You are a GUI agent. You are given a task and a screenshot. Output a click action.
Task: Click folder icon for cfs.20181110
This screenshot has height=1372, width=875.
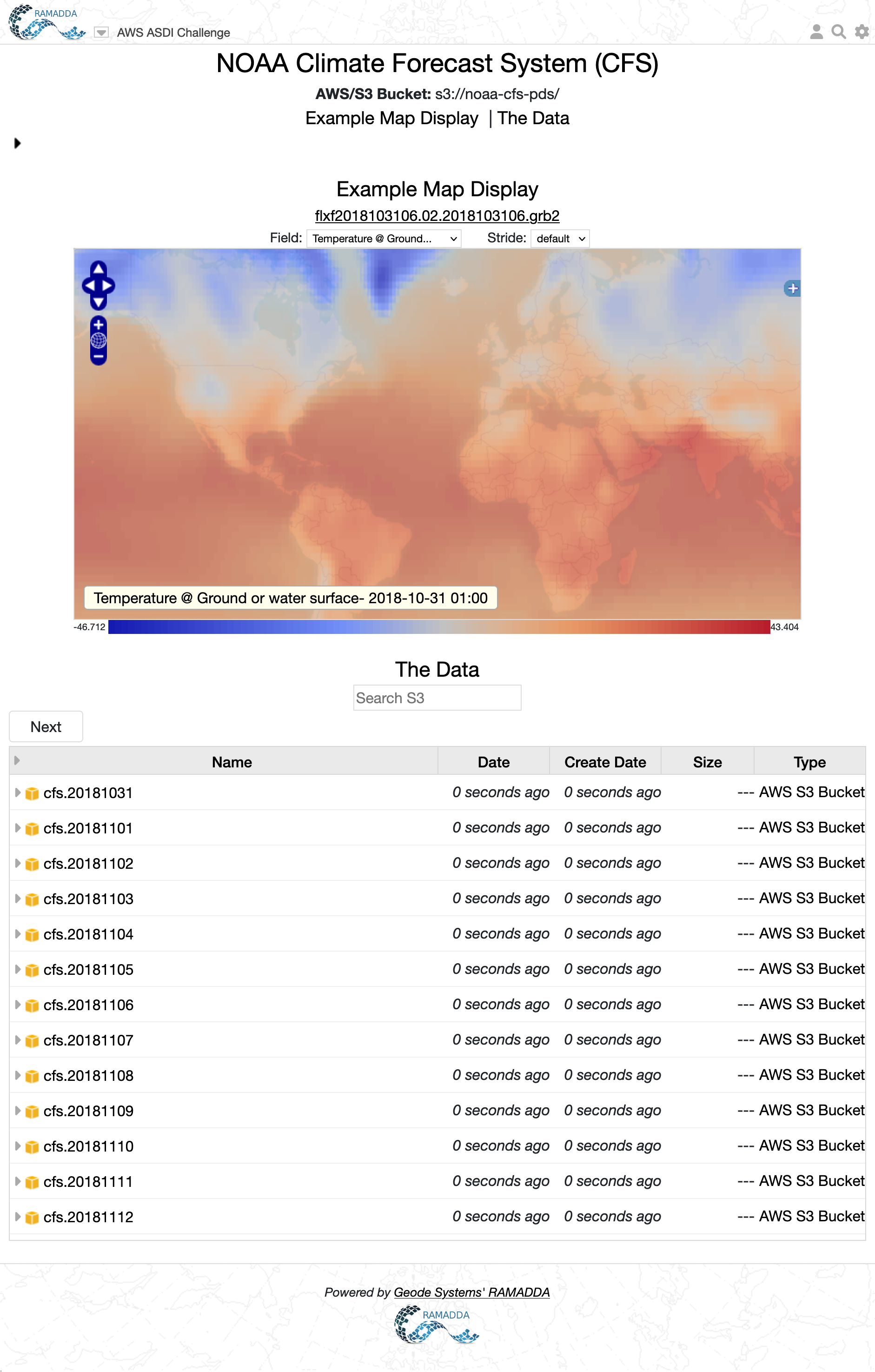(x=33, y=1147)
